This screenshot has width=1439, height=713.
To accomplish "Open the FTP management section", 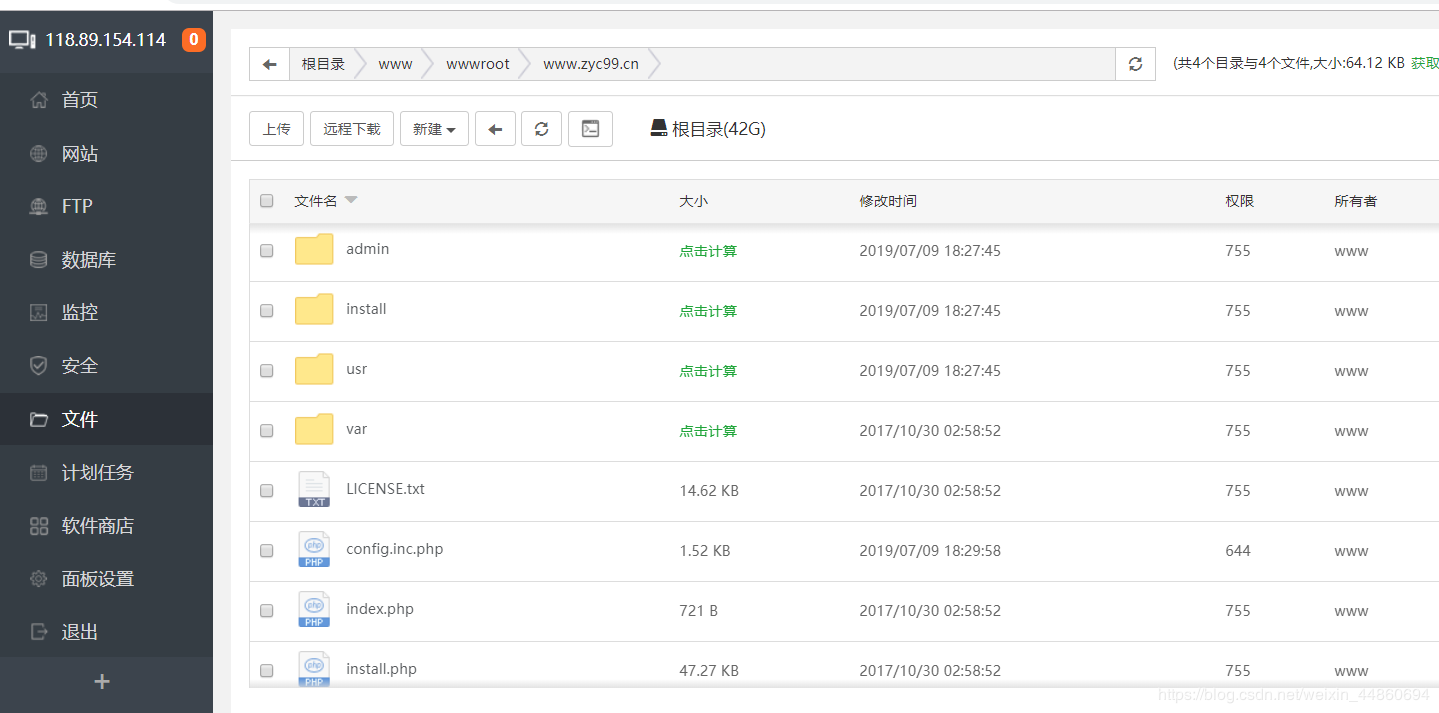I will (x=77, y=206).
